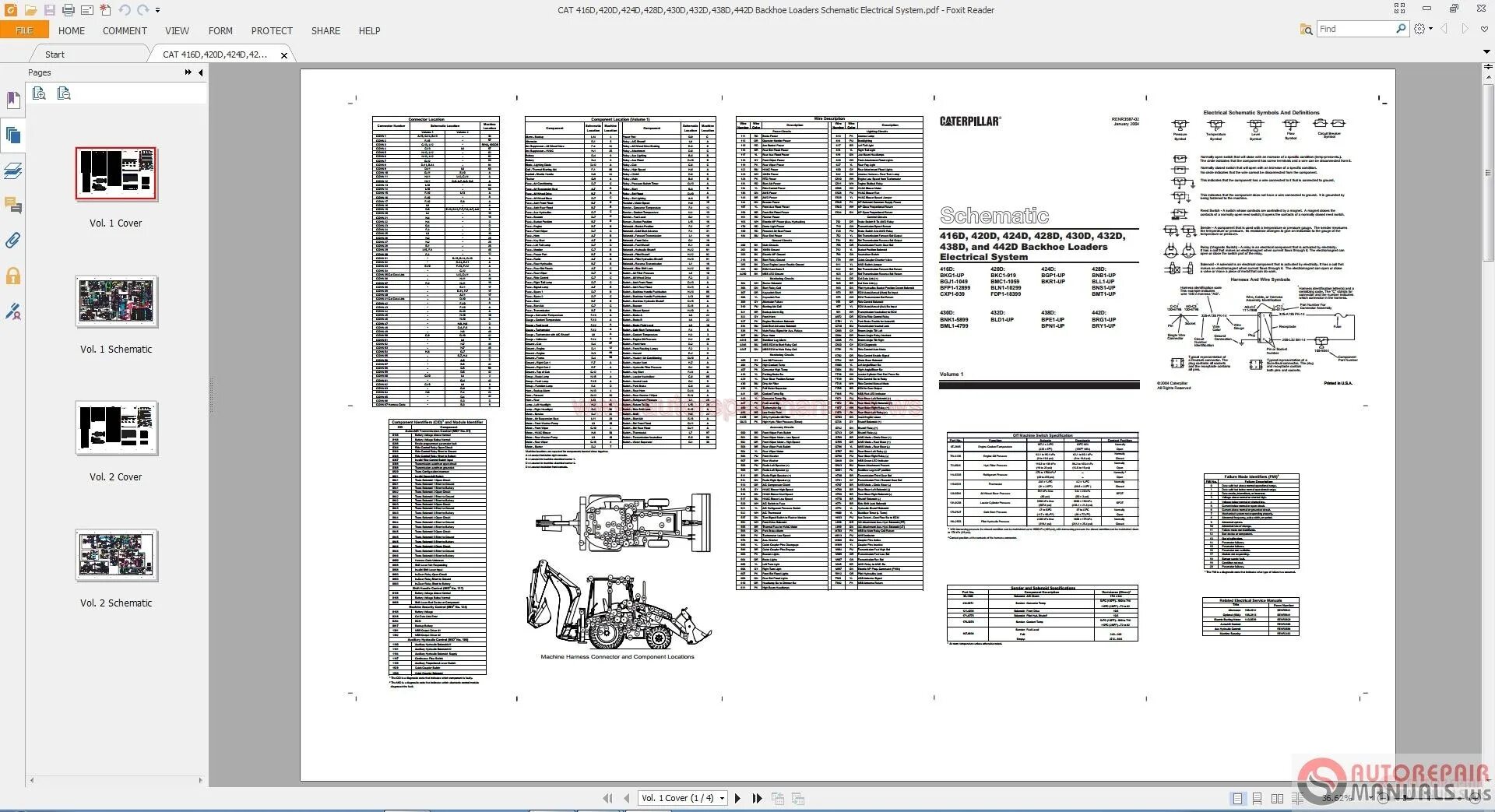The image size is (1495, 812).
Task: Close the CAT 416D document tab
Action: [x=284, y=55]
